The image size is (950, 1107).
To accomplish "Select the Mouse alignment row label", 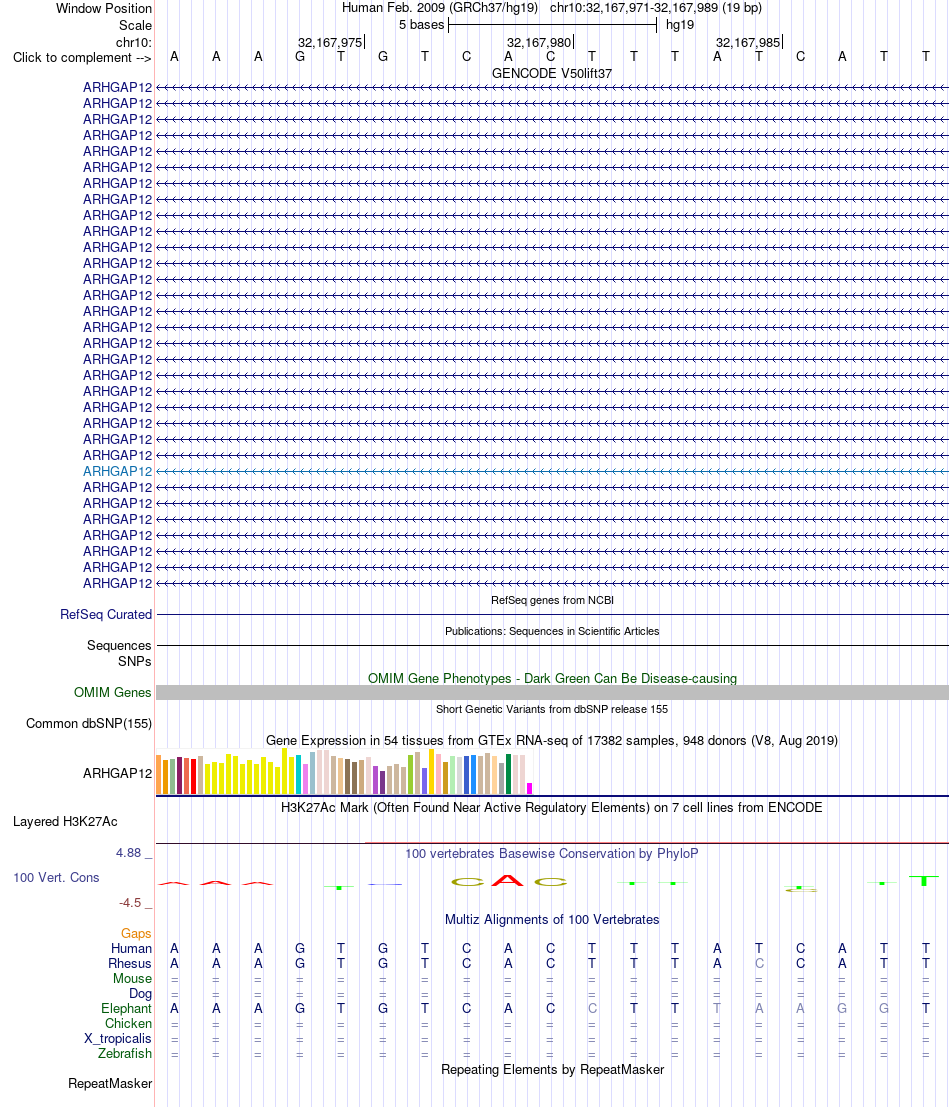I will coord(133,979).
